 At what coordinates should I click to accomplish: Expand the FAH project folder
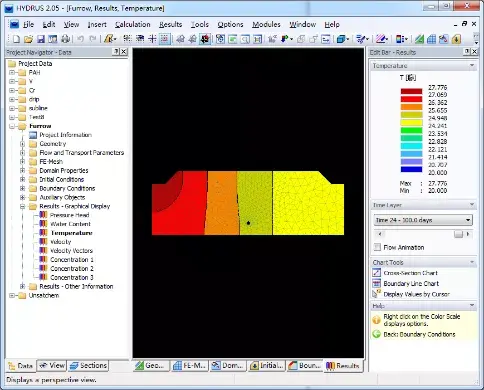click(12, 72)
